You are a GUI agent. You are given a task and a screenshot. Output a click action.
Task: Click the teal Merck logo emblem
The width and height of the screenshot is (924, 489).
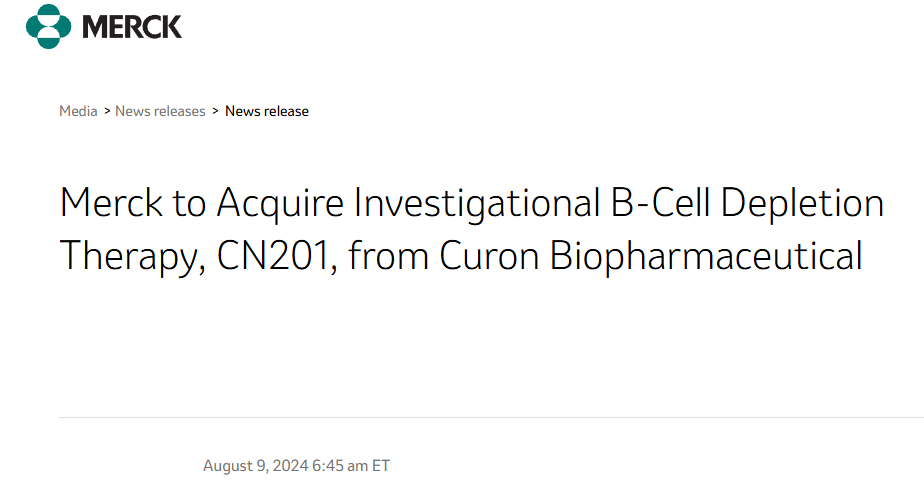(48, 27)
